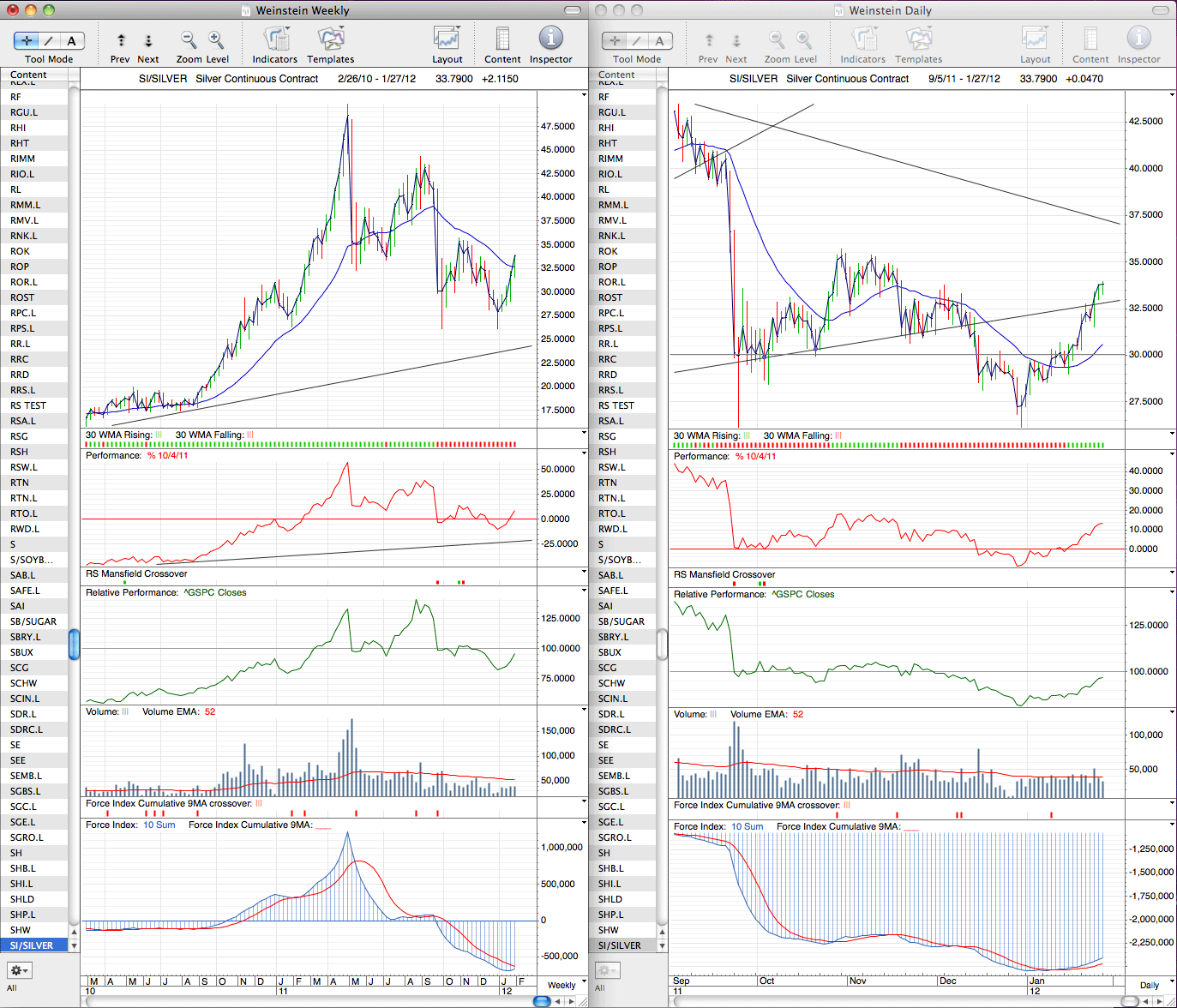This screenshot has width=1177, height=1008.
Task: Open Volume pane menu arrow in Weekly
Action: click(584, 711)
